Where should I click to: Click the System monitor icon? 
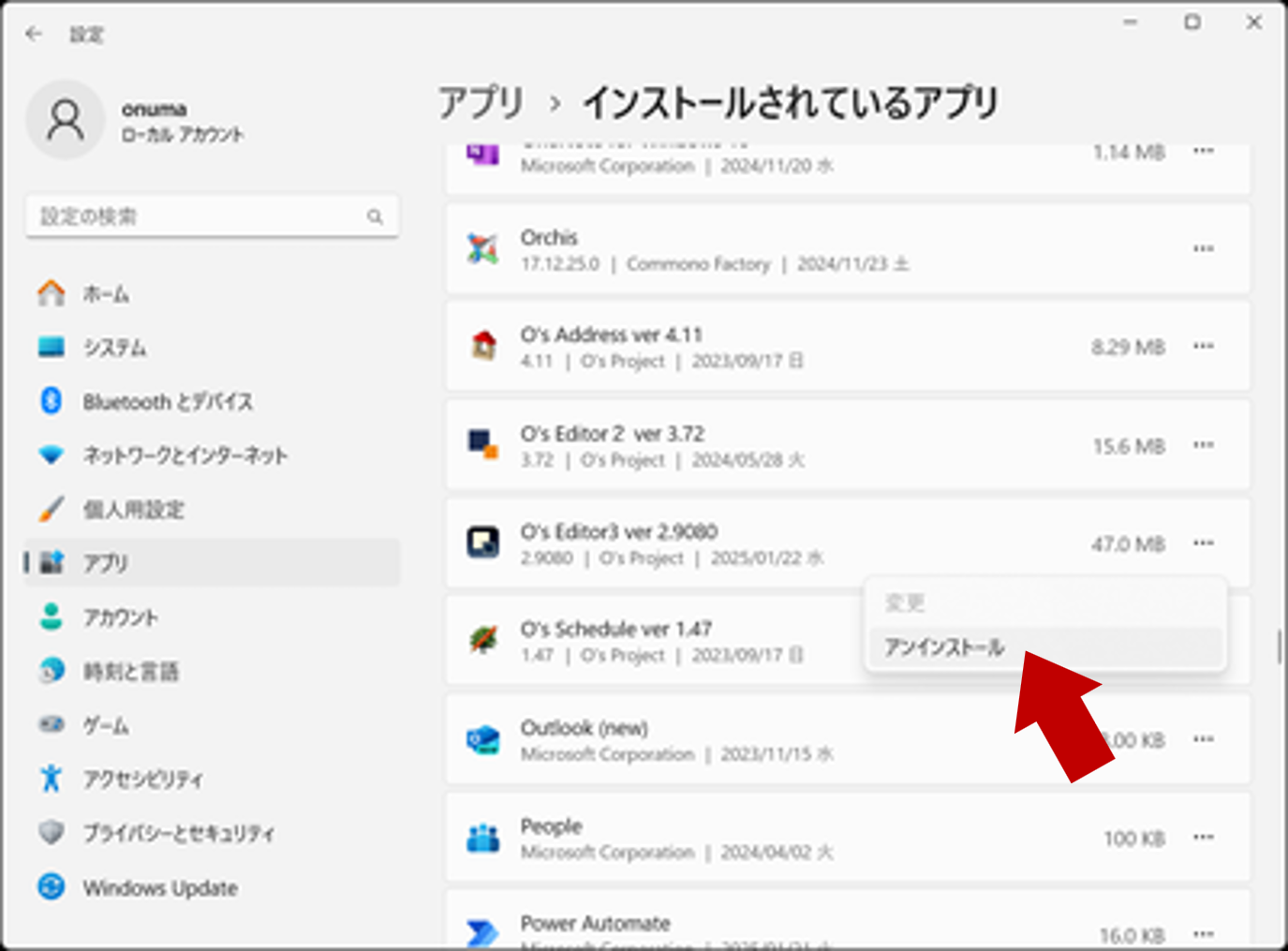click(52, 348)
